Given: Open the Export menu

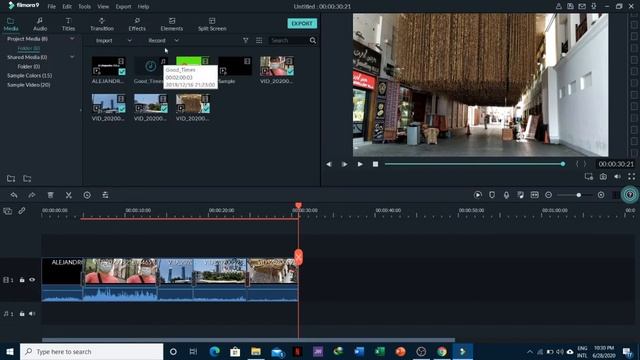Looking at the screenshot, I should [x=123, y=7].
